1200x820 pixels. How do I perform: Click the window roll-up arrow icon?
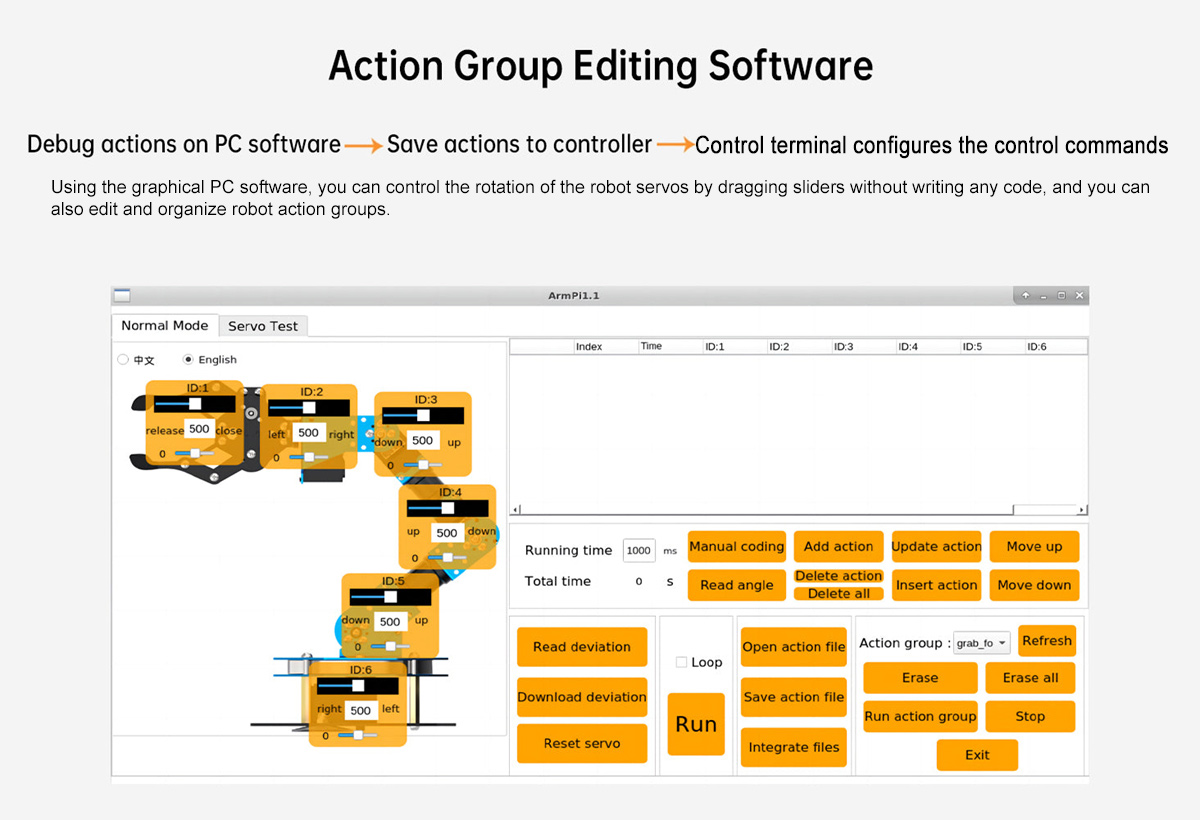[x=1026, y=296]
